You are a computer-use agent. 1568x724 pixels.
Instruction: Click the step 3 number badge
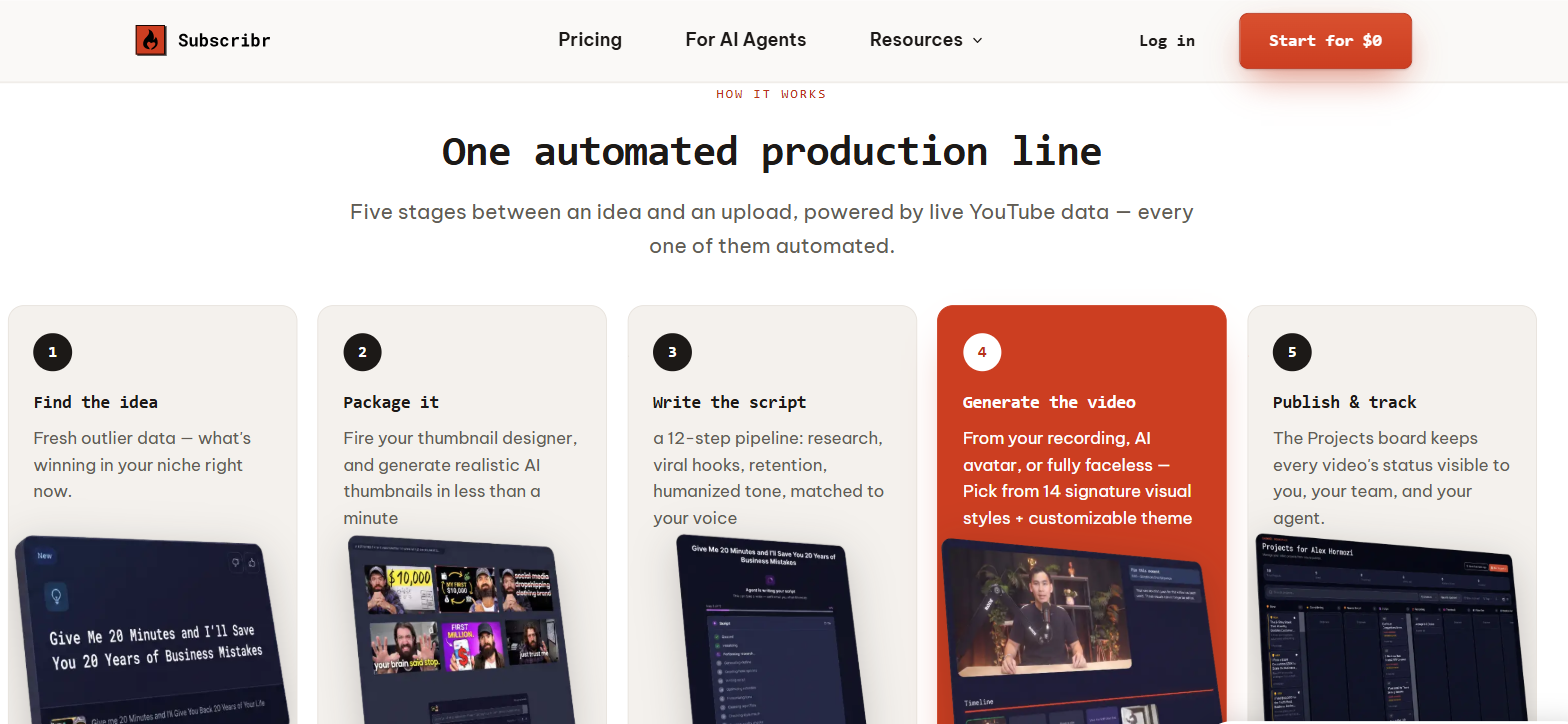coord(672,352)
